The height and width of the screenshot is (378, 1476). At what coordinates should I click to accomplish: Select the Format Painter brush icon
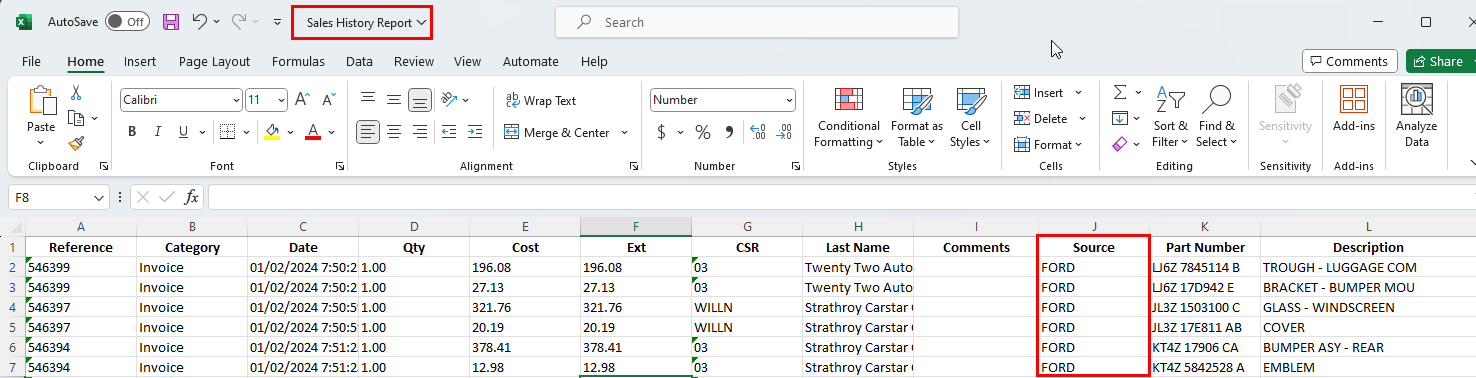(x=76, y=143)
